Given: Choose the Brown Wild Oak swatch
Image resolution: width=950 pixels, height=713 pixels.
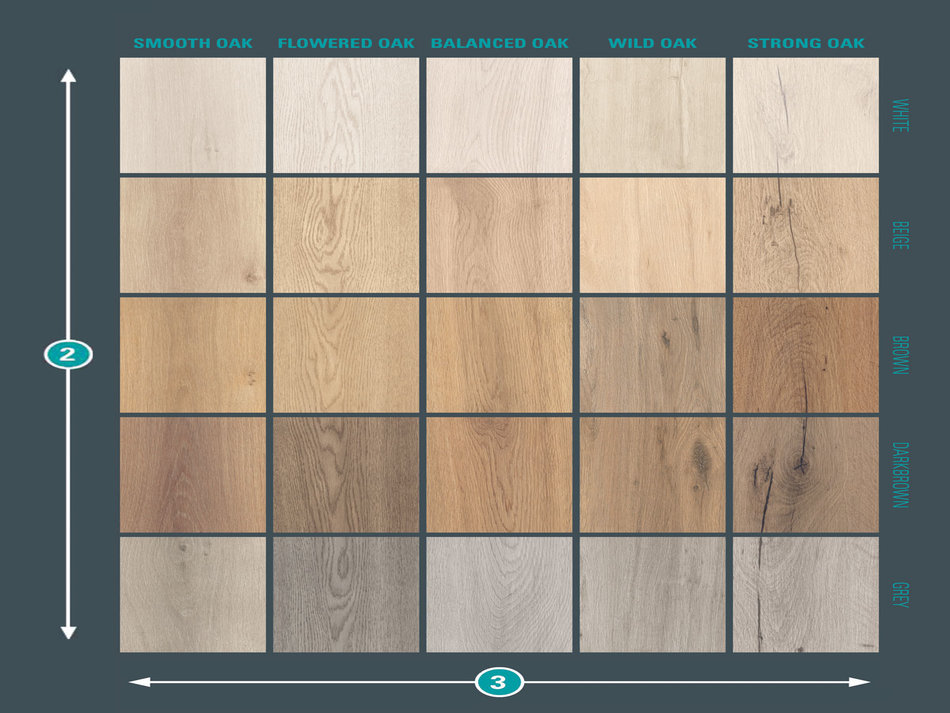Looking at the screenshot, I should pyautogui.click(x=653, y=355).
